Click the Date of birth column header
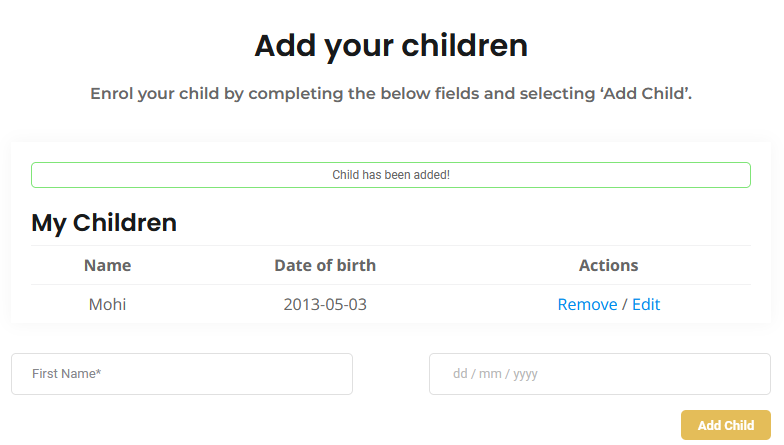 click(325, 265)
